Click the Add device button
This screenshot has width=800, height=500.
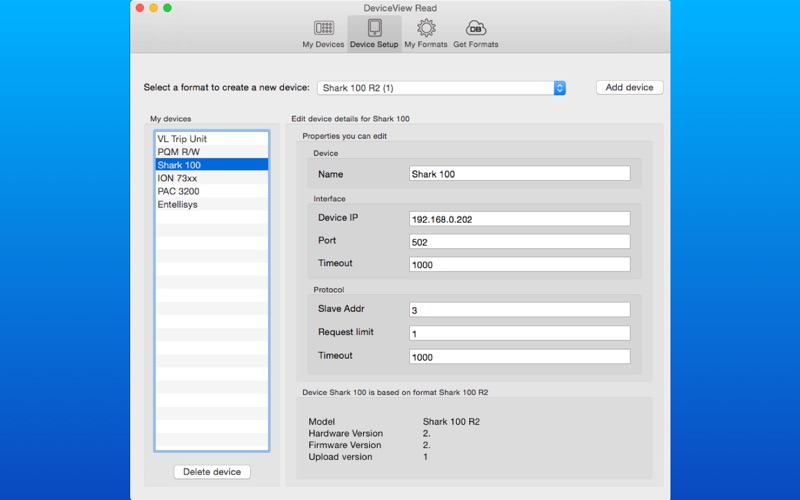(629, 88)
